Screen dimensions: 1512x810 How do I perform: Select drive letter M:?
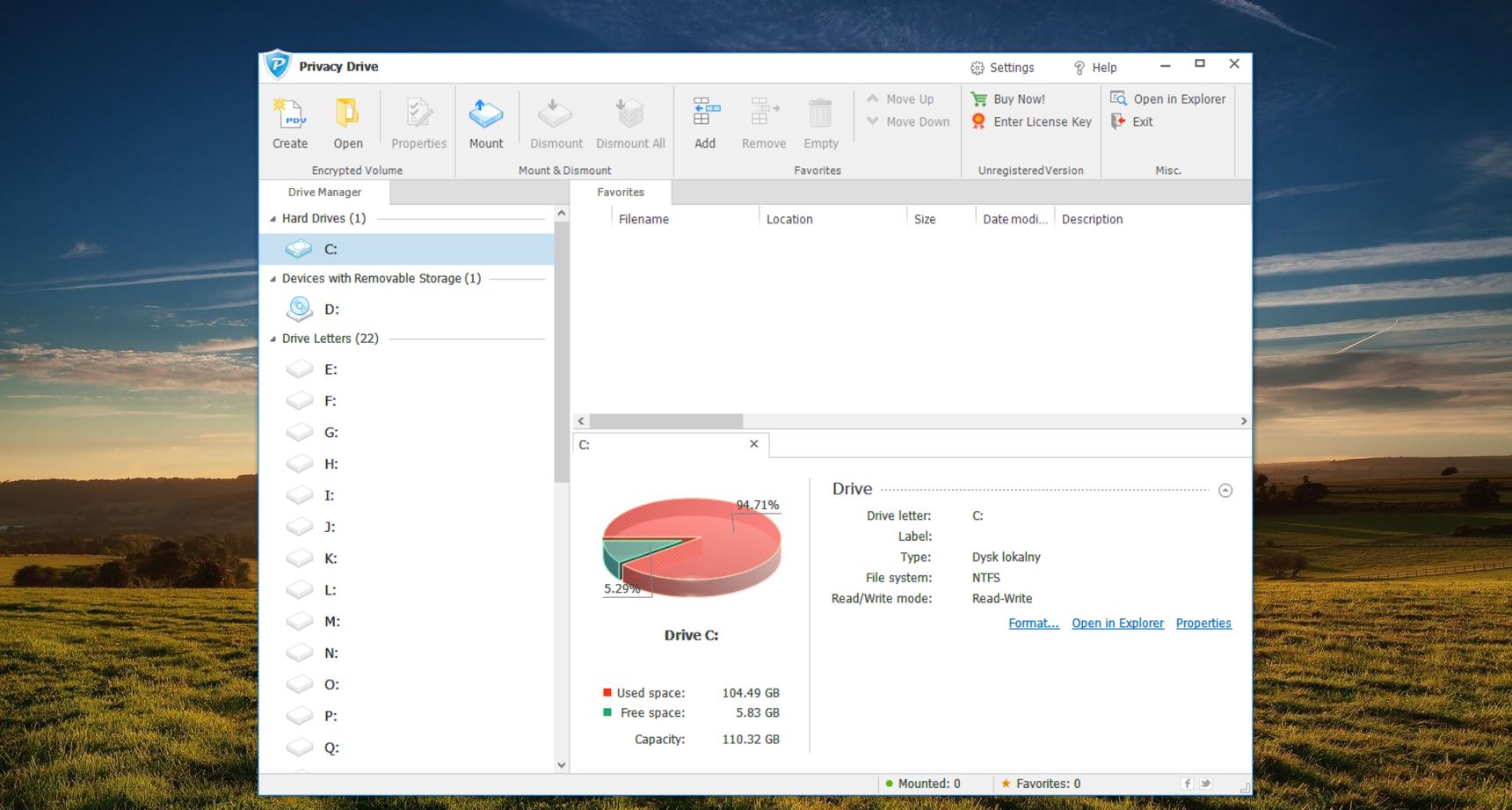(x=407, y=622)
